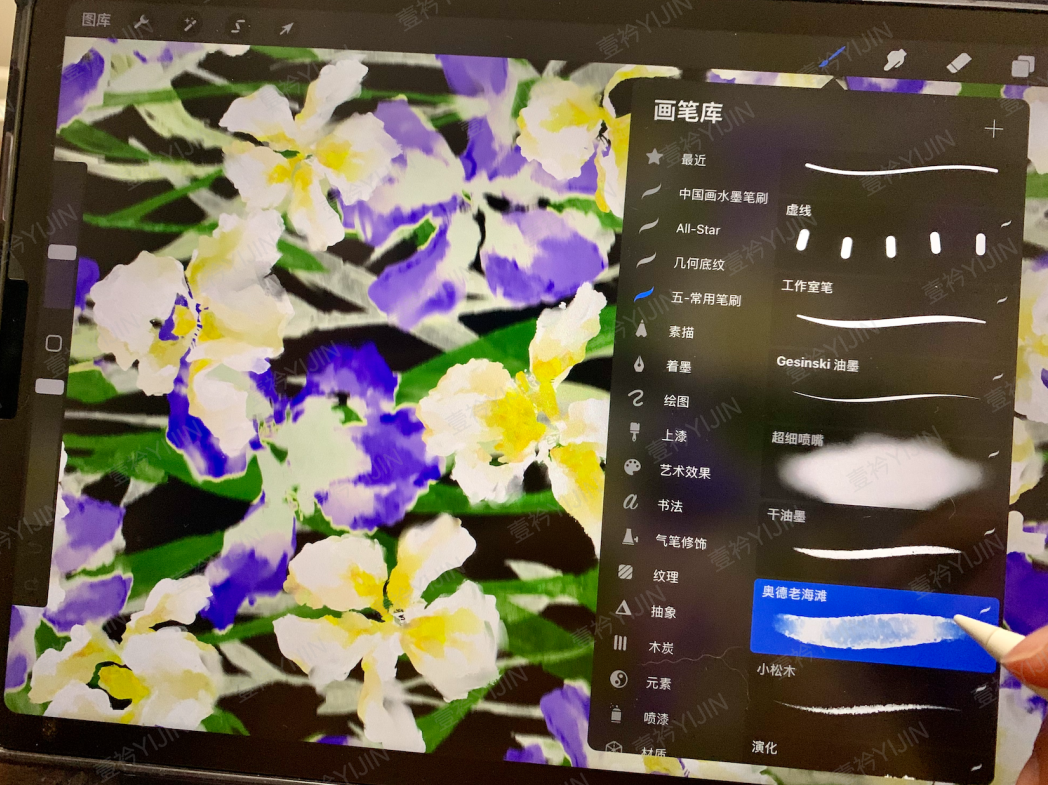Select the Smudge finger tool
Screen dimensions: 1048x785
[x=894, y=61]
